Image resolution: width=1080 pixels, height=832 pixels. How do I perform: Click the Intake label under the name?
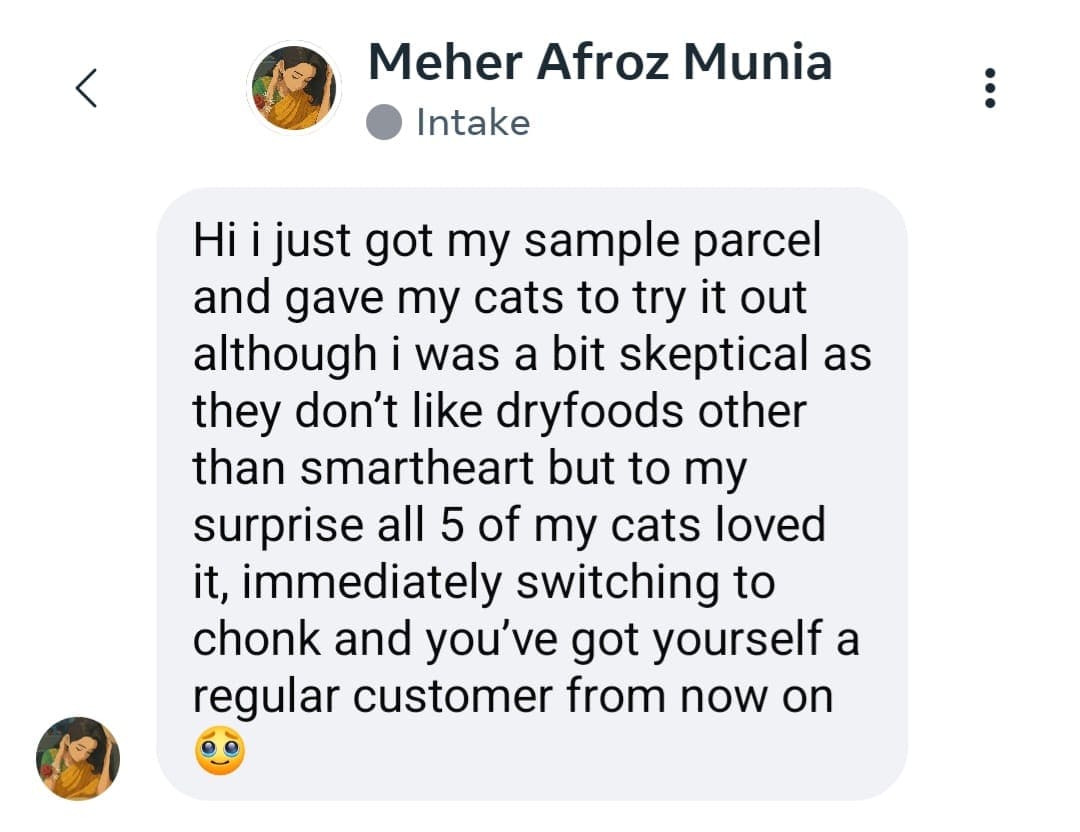pos(472,122)
